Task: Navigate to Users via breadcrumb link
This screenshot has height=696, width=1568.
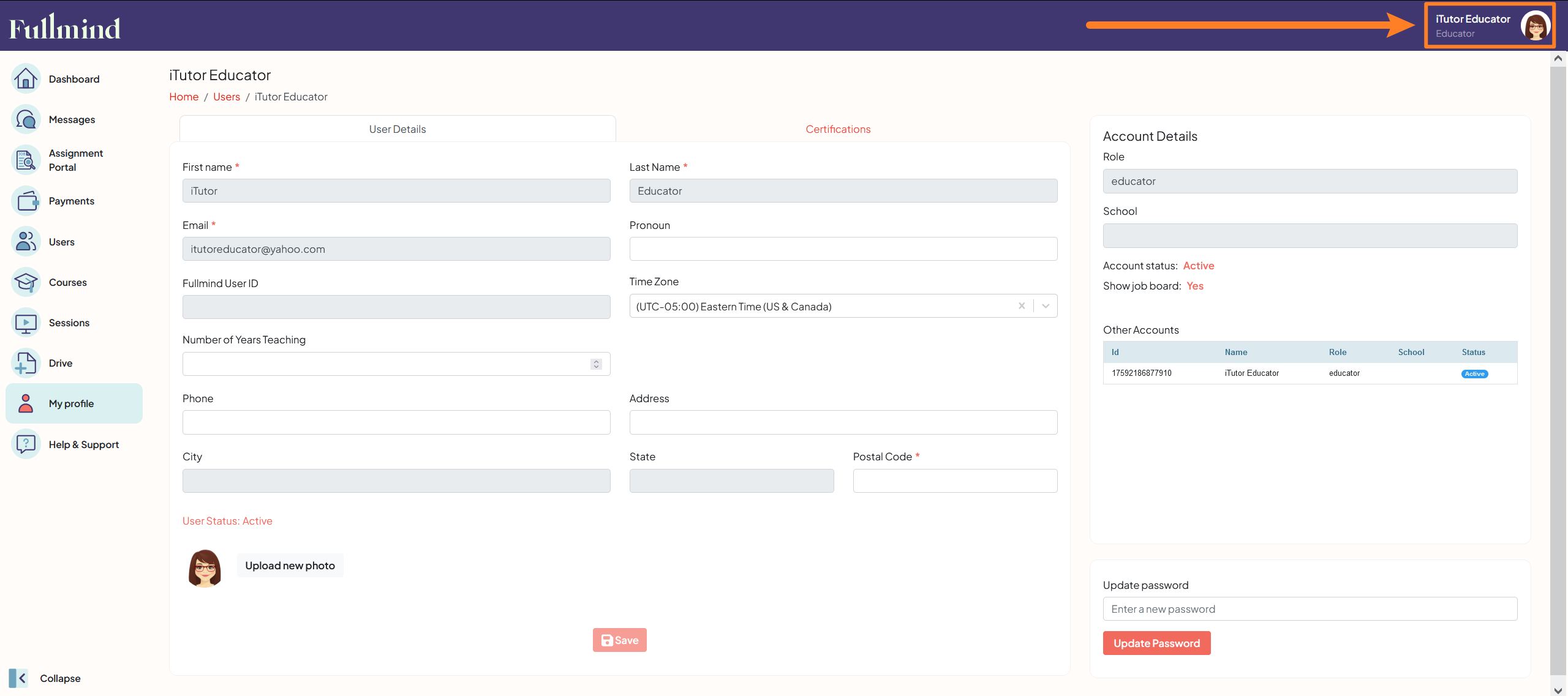Action: tap(226, 96)
